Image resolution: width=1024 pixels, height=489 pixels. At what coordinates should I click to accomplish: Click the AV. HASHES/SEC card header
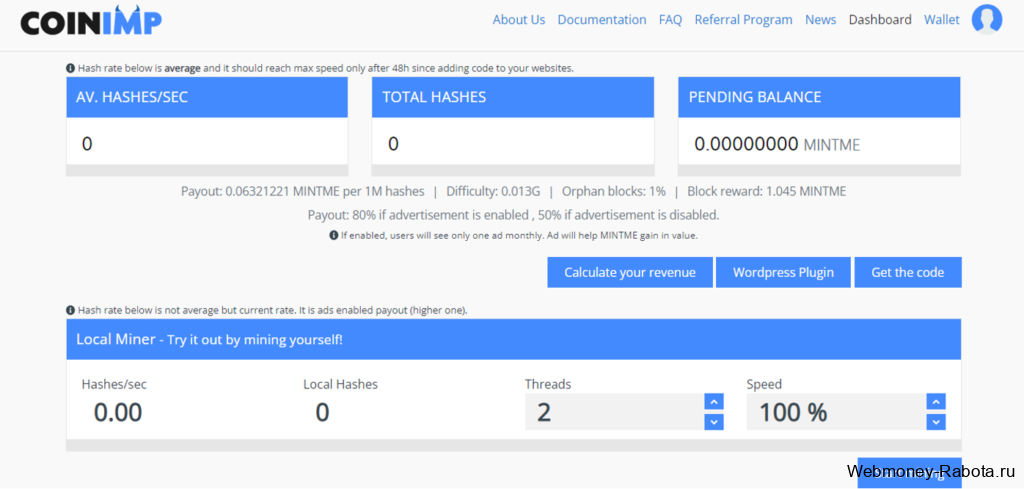point(207,97)
